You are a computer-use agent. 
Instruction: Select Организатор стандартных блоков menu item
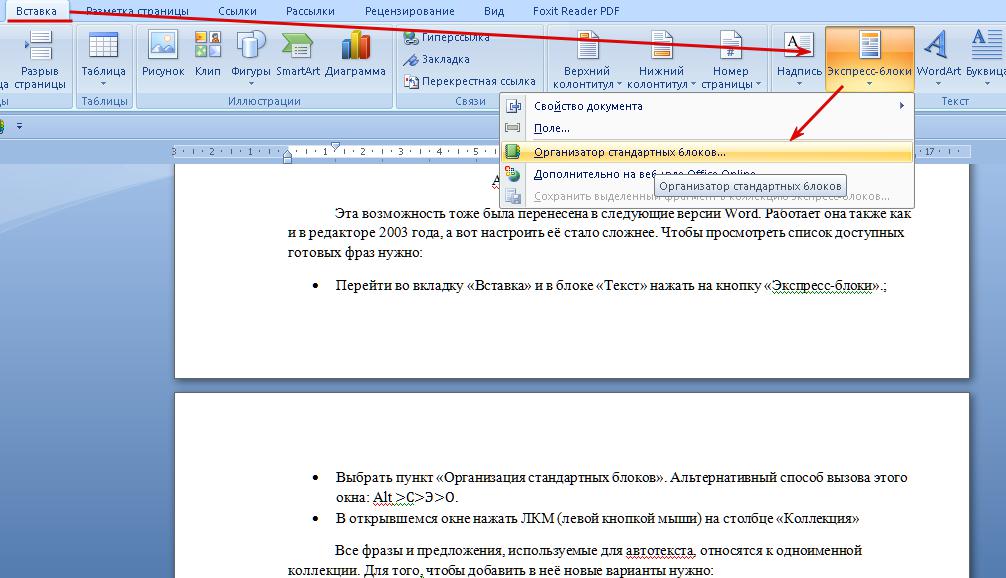(x=630, y=152)
